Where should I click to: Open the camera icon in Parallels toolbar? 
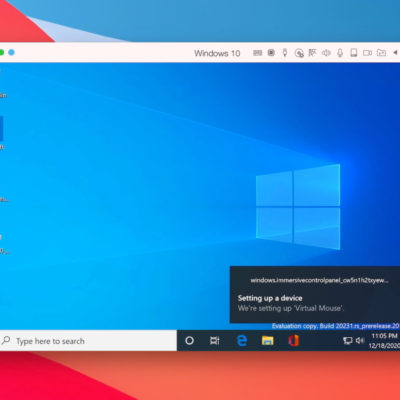tap(368, 53)
